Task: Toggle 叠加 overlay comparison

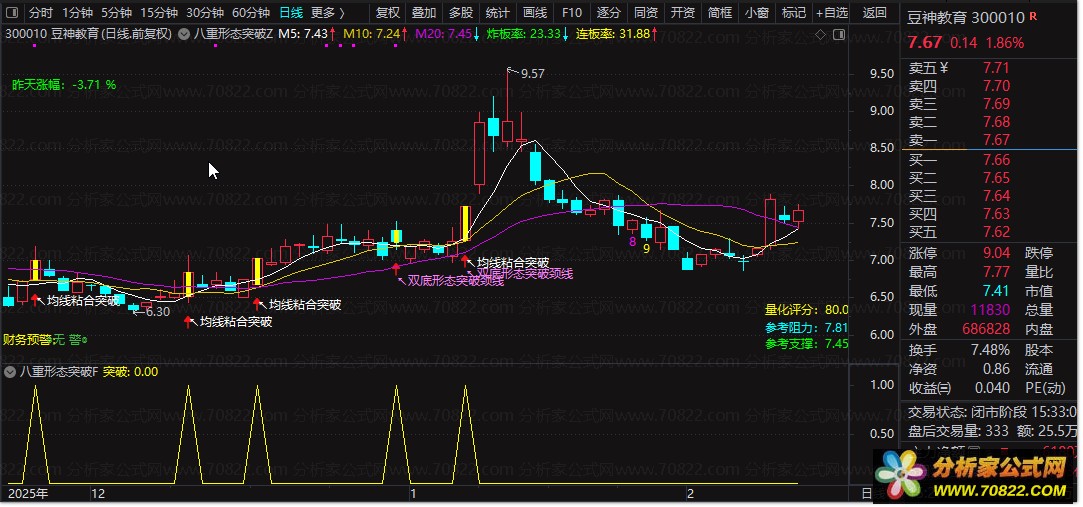Action: (x=424, y=13)
